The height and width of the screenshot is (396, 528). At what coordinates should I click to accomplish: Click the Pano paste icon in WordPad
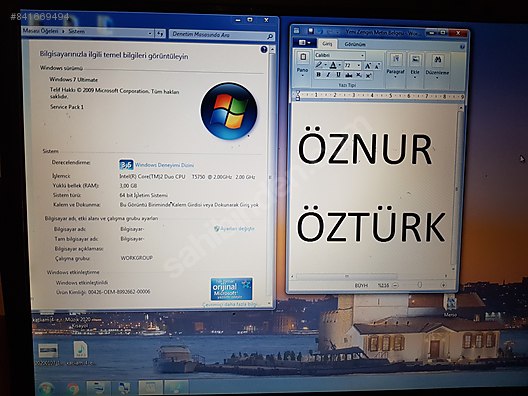click(303, 57)
